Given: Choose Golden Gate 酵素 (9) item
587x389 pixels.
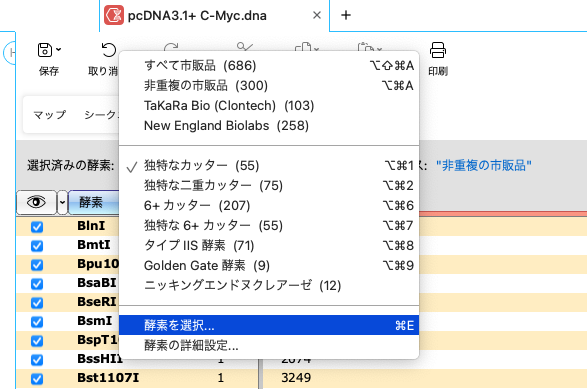Looking at the screenshot, I should 269,265.
